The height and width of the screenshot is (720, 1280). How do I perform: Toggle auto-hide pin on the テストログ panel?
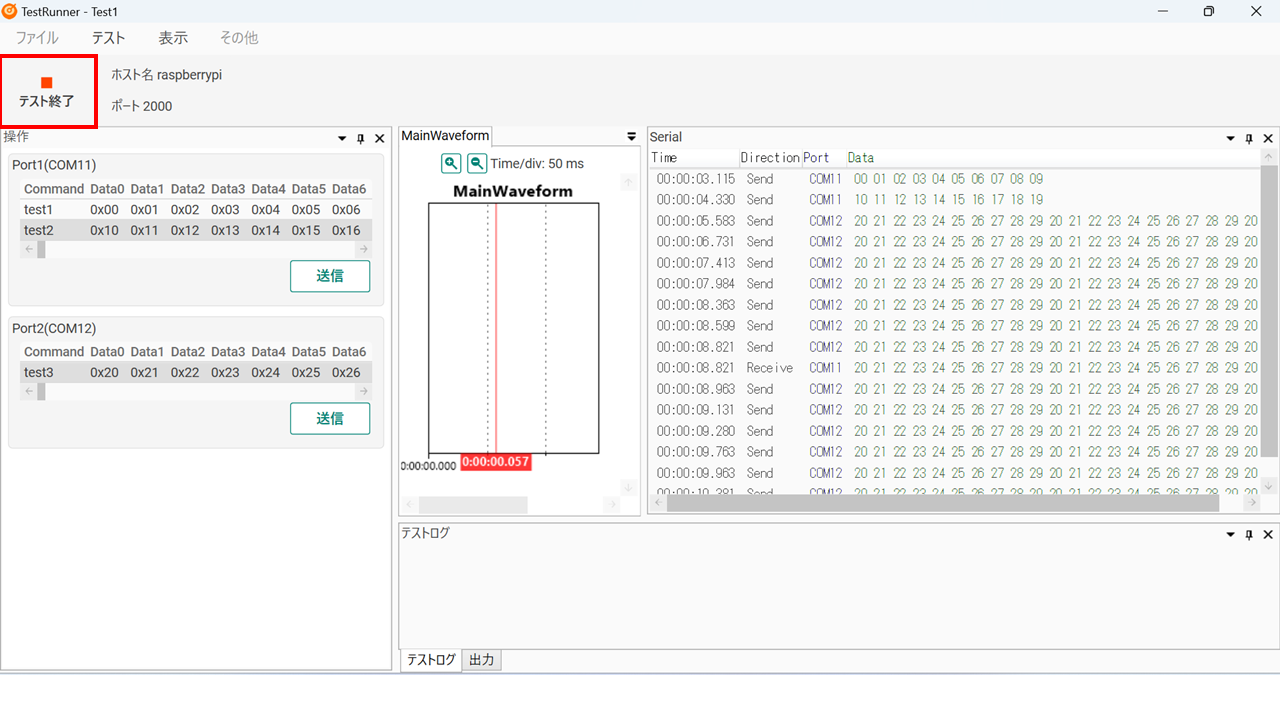click(x=1248, y=534)
